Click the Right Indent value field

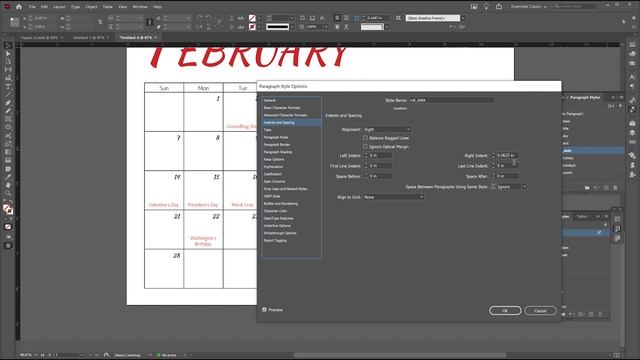[x=507, y=156]
